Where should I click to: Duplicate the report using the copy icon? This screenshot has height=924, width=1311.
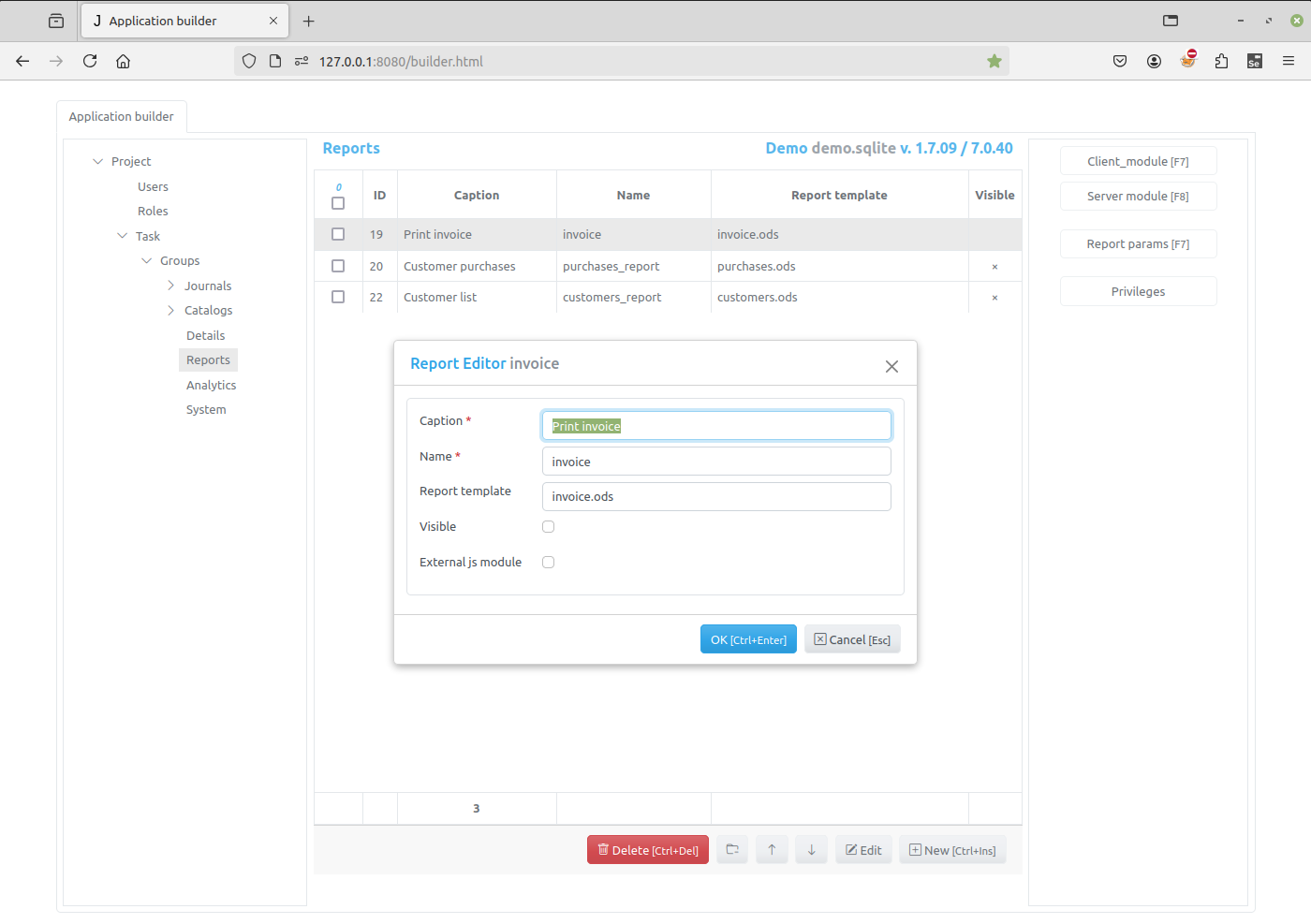tap(731, 849)
